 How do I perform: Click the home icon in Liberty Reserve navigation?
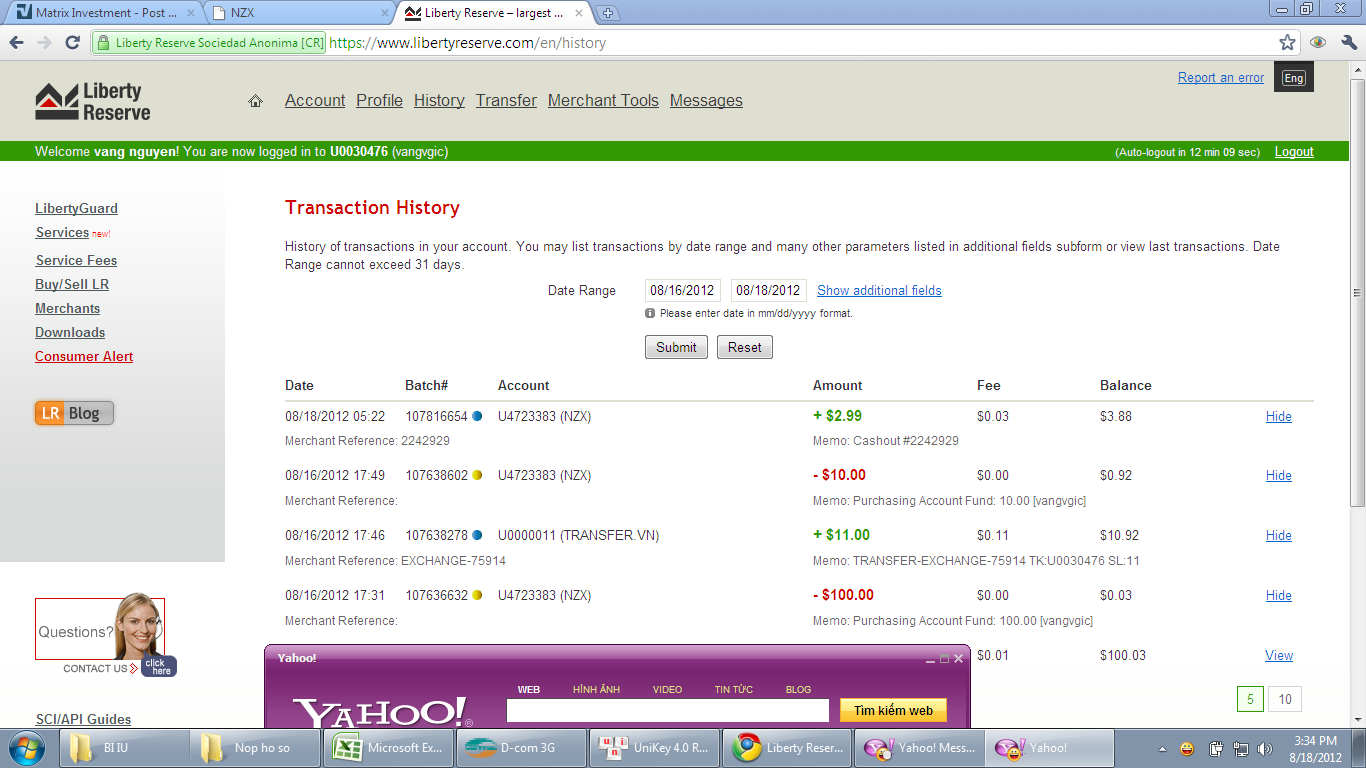255,101
